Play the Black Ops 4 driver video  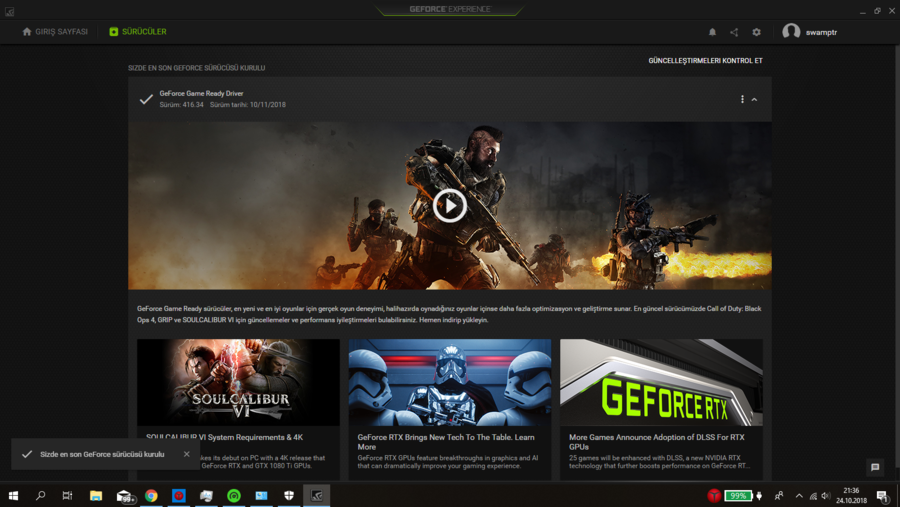click(449, 206)
